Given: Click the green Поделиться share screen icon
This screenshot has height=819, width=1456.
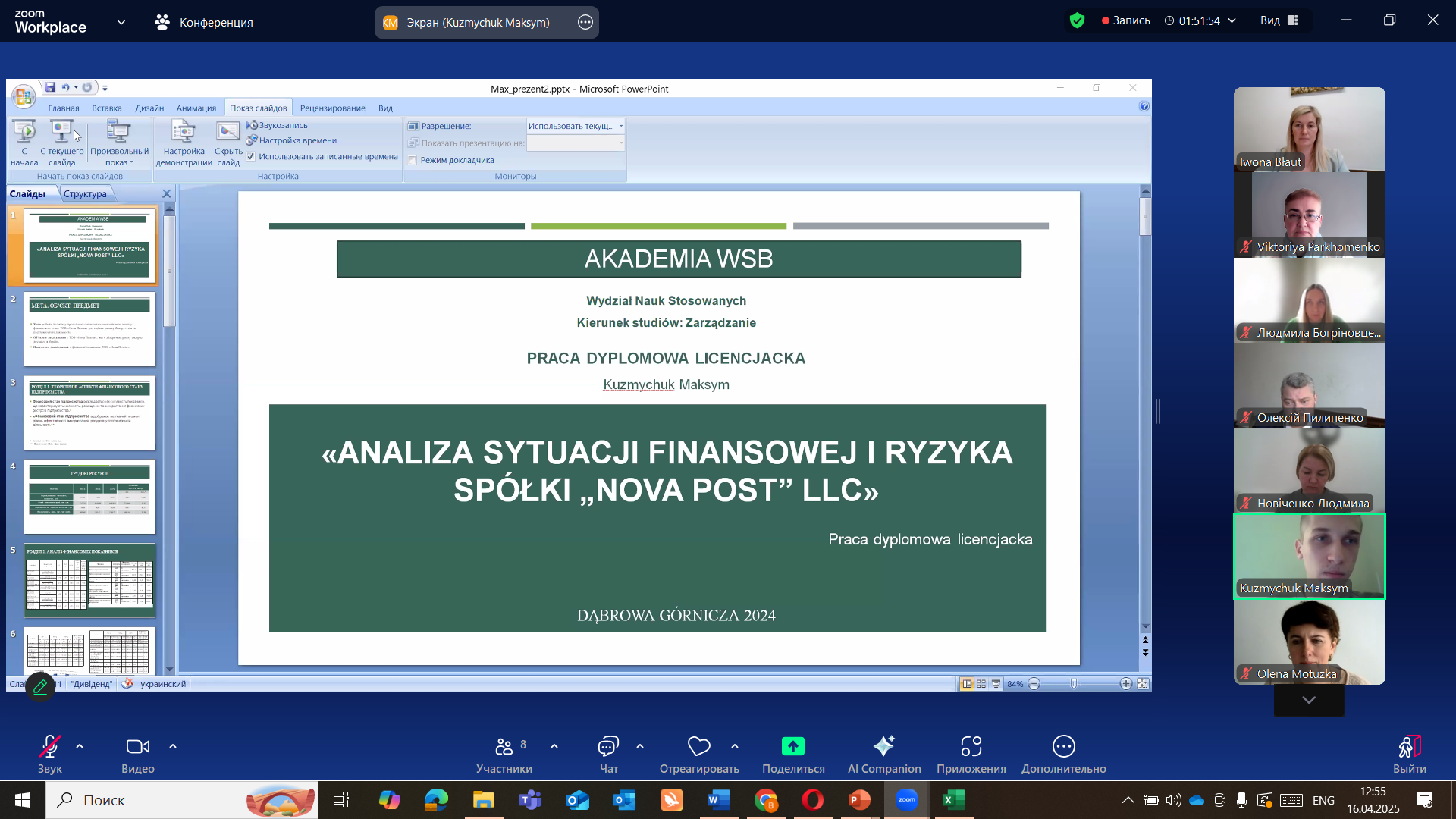Looking at the screenshot, I should 793,747.
